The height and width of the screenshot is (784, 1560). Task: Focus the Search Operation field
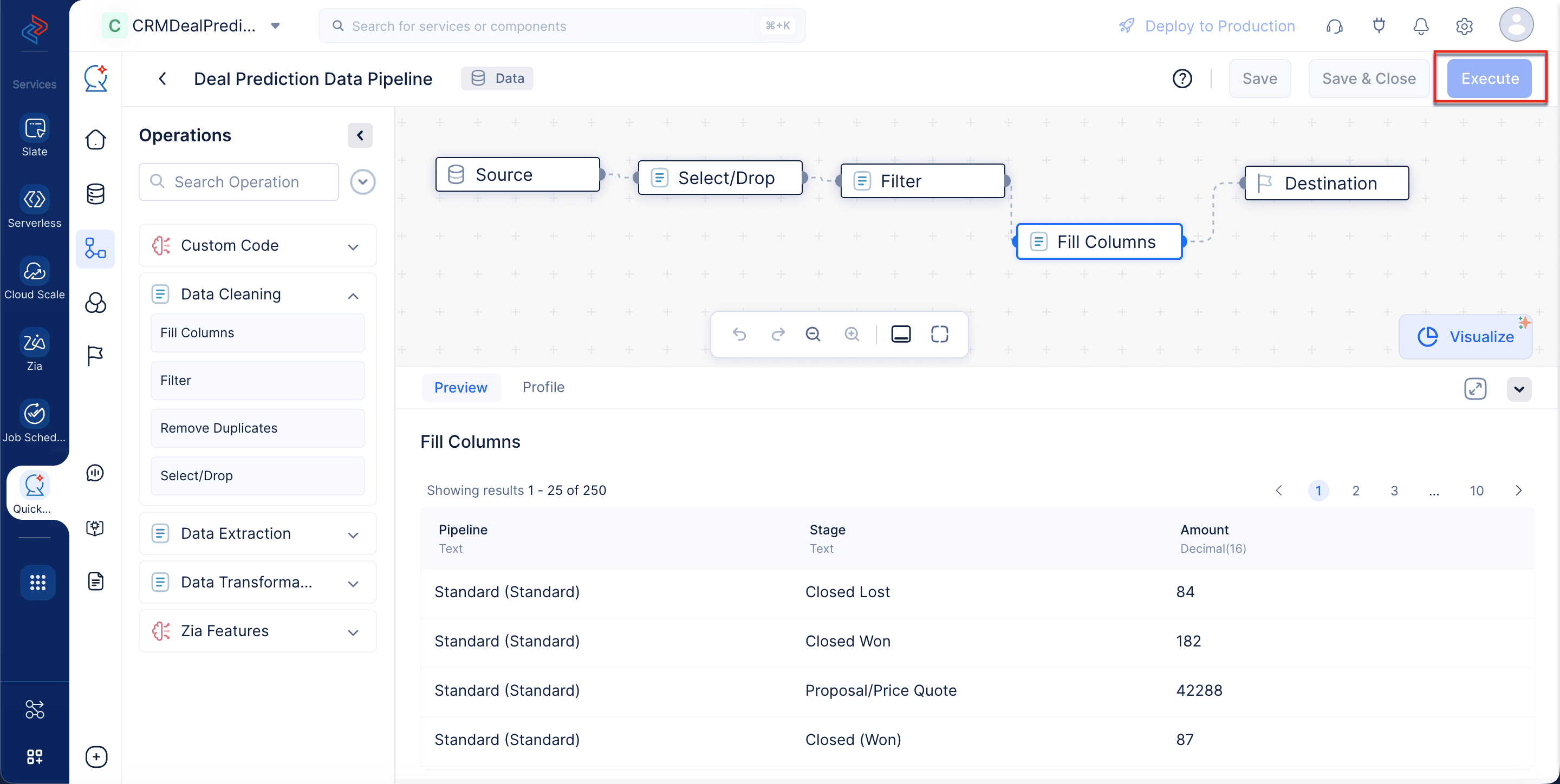point(238,181)
